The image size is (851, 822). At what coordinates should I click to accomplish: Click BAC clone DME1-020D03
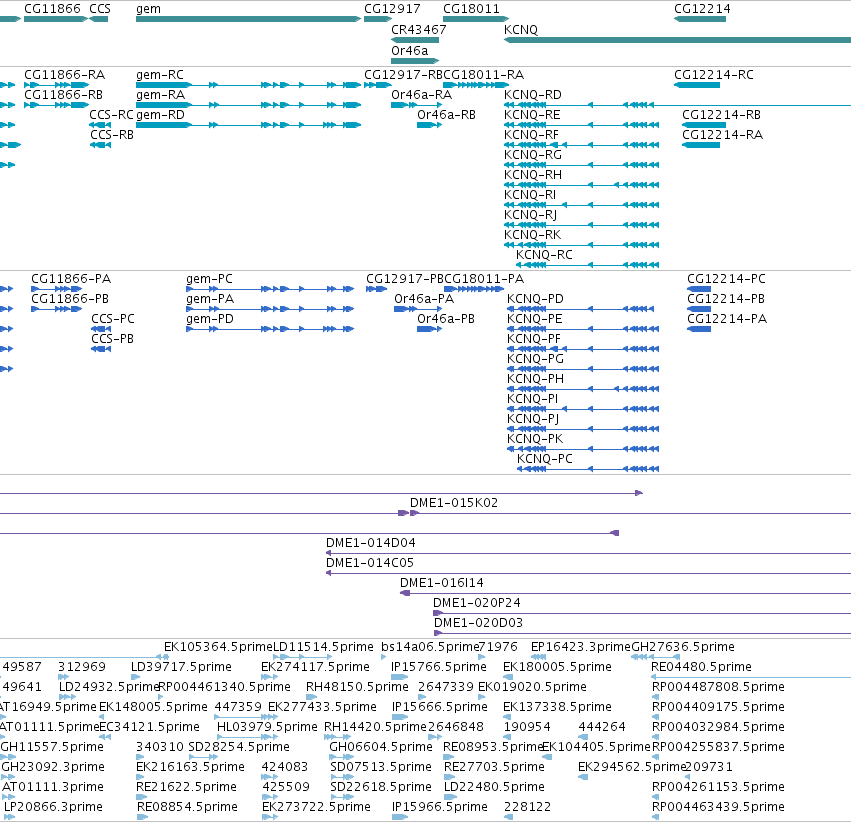pyautogui.click(x=643, y=633)
